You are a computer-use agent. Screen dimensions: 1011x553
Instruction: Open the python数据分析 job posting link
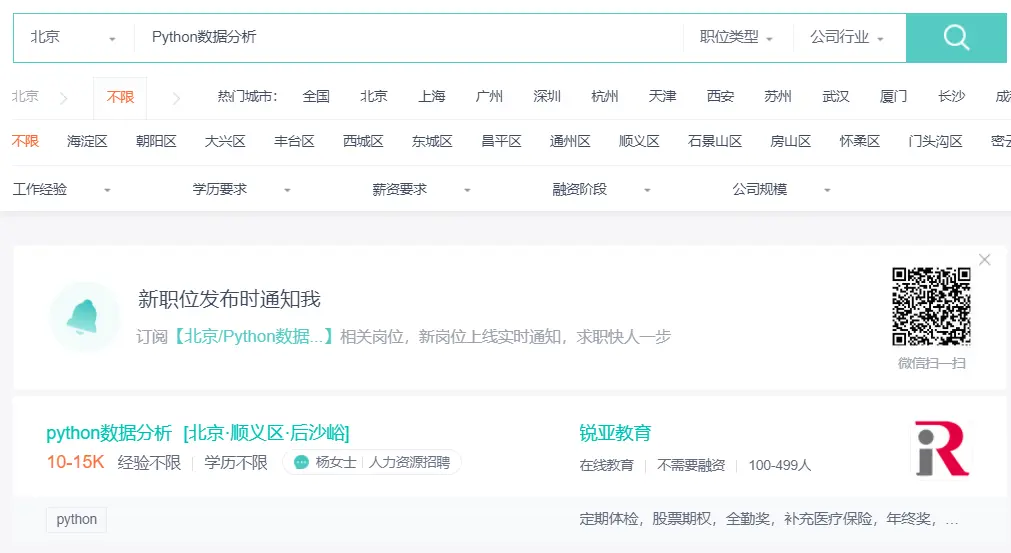(x=197, y=432)
